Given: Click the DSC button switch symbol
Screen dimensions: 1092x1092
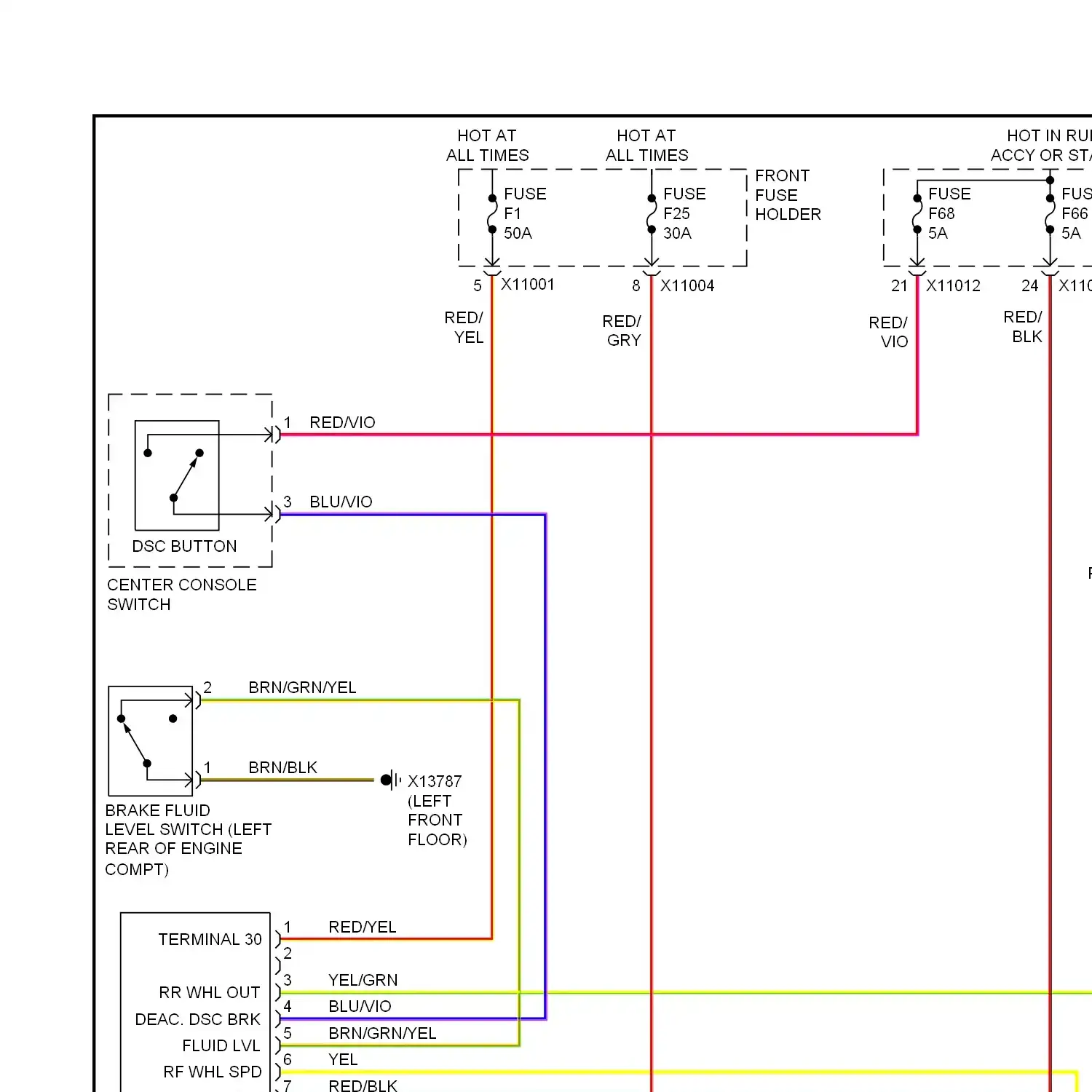Looking at the screenshot, I should pyautogui.click(x=177, y=475).
